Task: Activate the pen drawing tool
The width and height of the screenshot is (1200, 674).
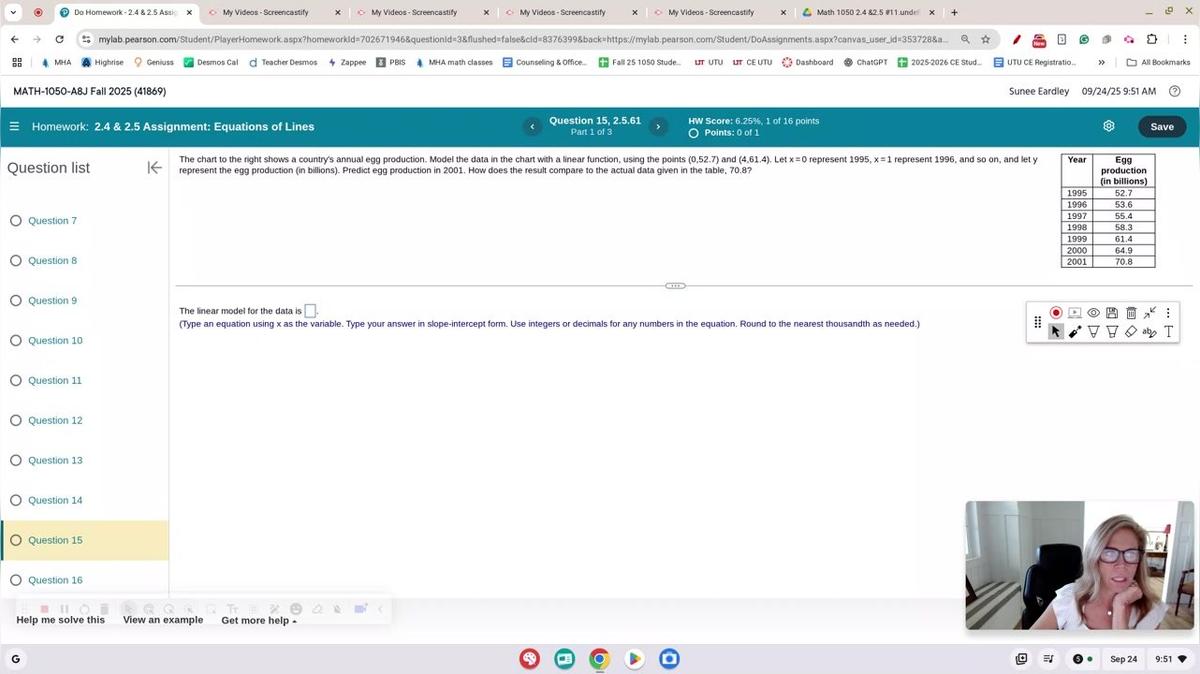Action: tap(1093, 331)
